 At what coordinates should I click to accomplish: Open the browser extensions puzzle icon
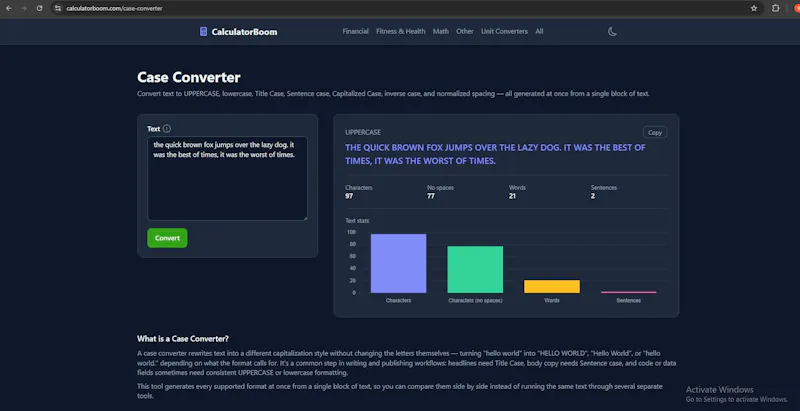click(776, 8)
